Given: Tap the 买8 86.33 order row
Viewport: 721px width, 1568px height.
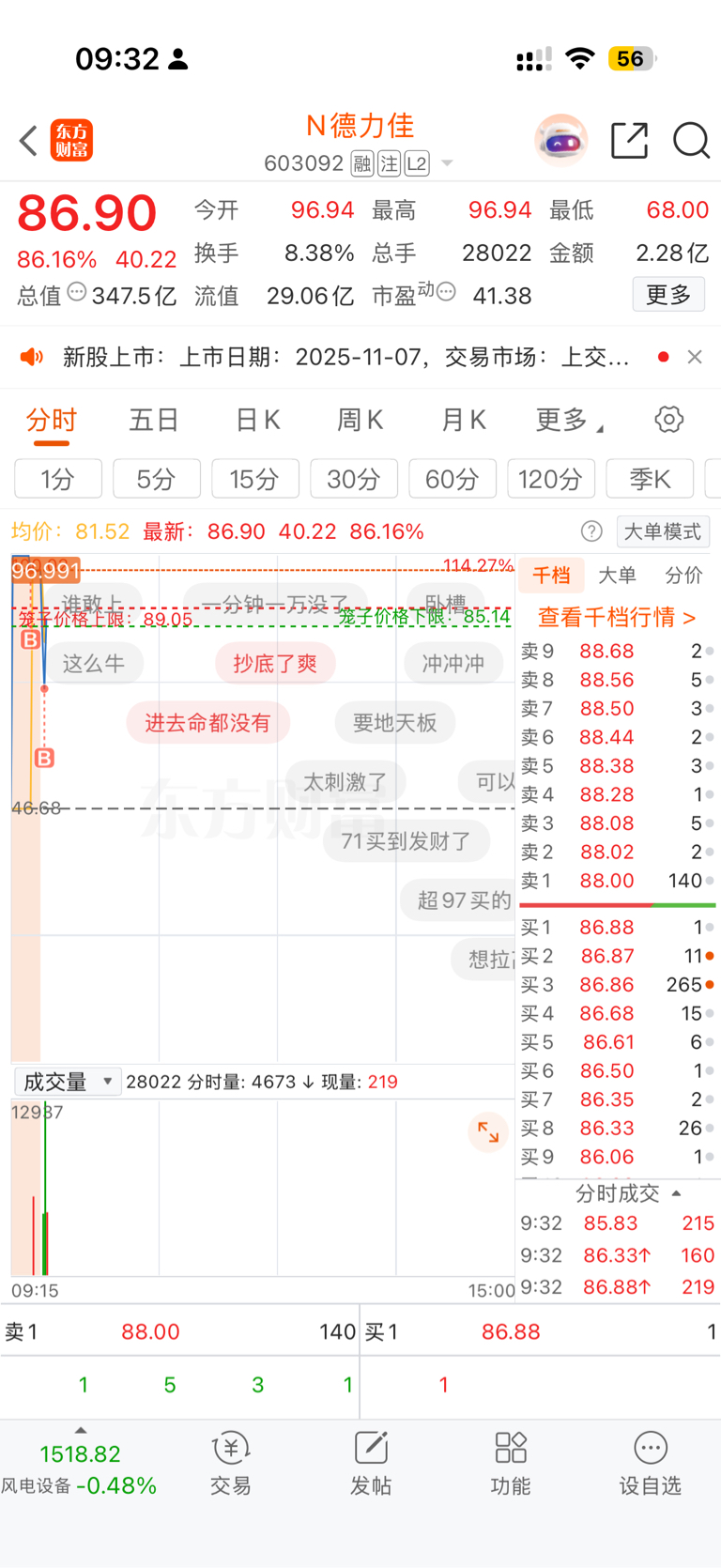Looking at the screenshot, I should click(x=618, y=1128).
